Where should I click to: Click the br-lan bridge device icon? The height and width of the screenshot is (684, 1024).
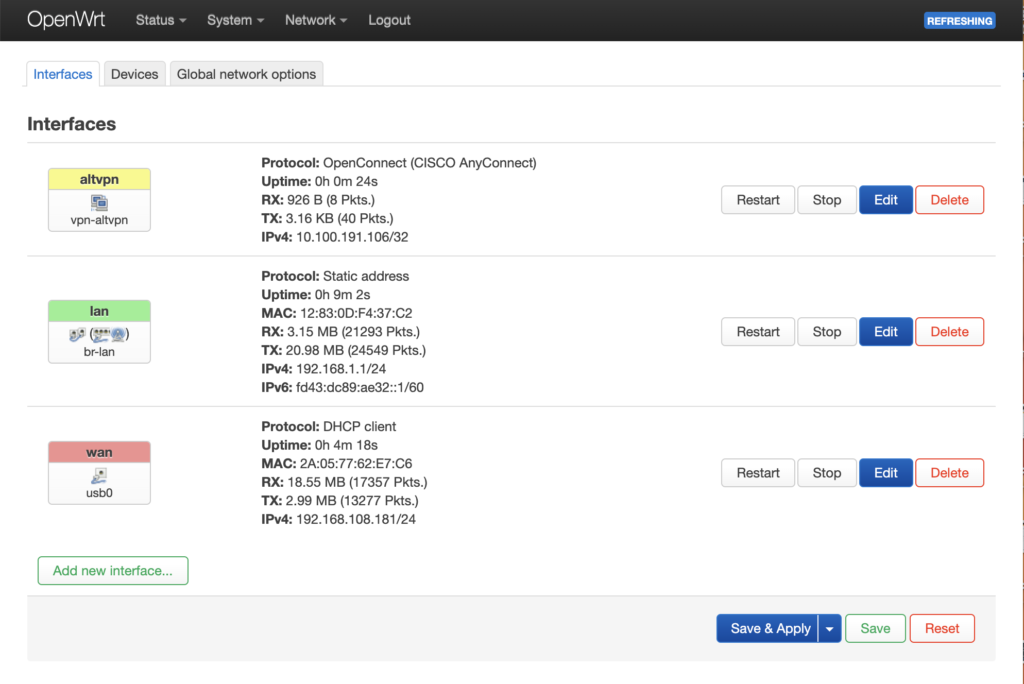99,335
